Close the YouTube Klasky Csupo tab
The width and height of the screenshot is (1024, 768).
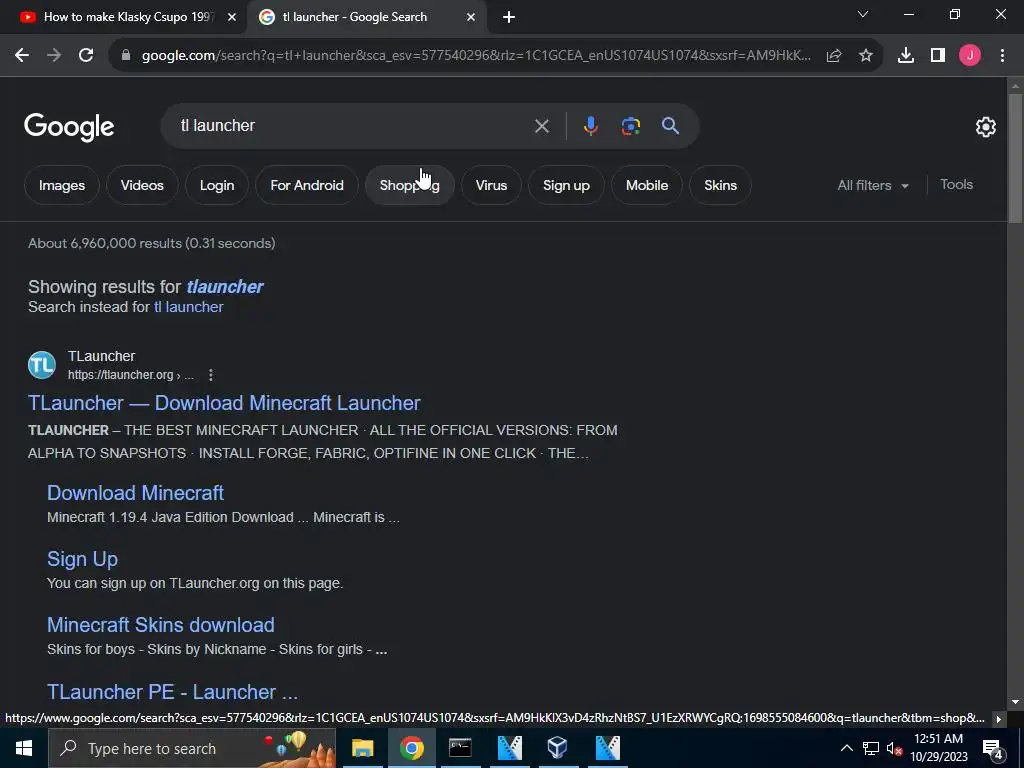(231, 17)
